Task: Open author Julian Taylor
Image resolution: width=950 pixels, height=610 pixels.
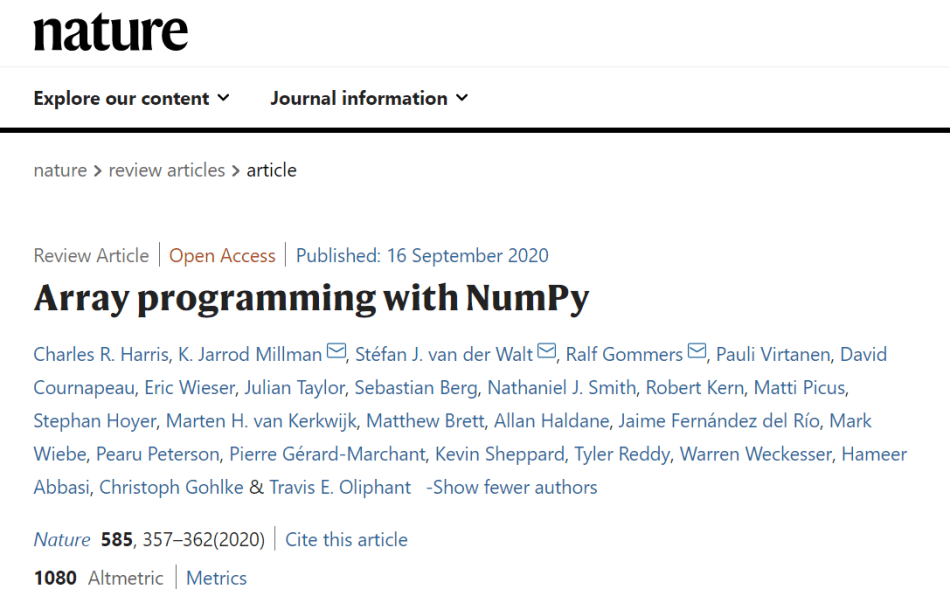Action: [294, 388]
